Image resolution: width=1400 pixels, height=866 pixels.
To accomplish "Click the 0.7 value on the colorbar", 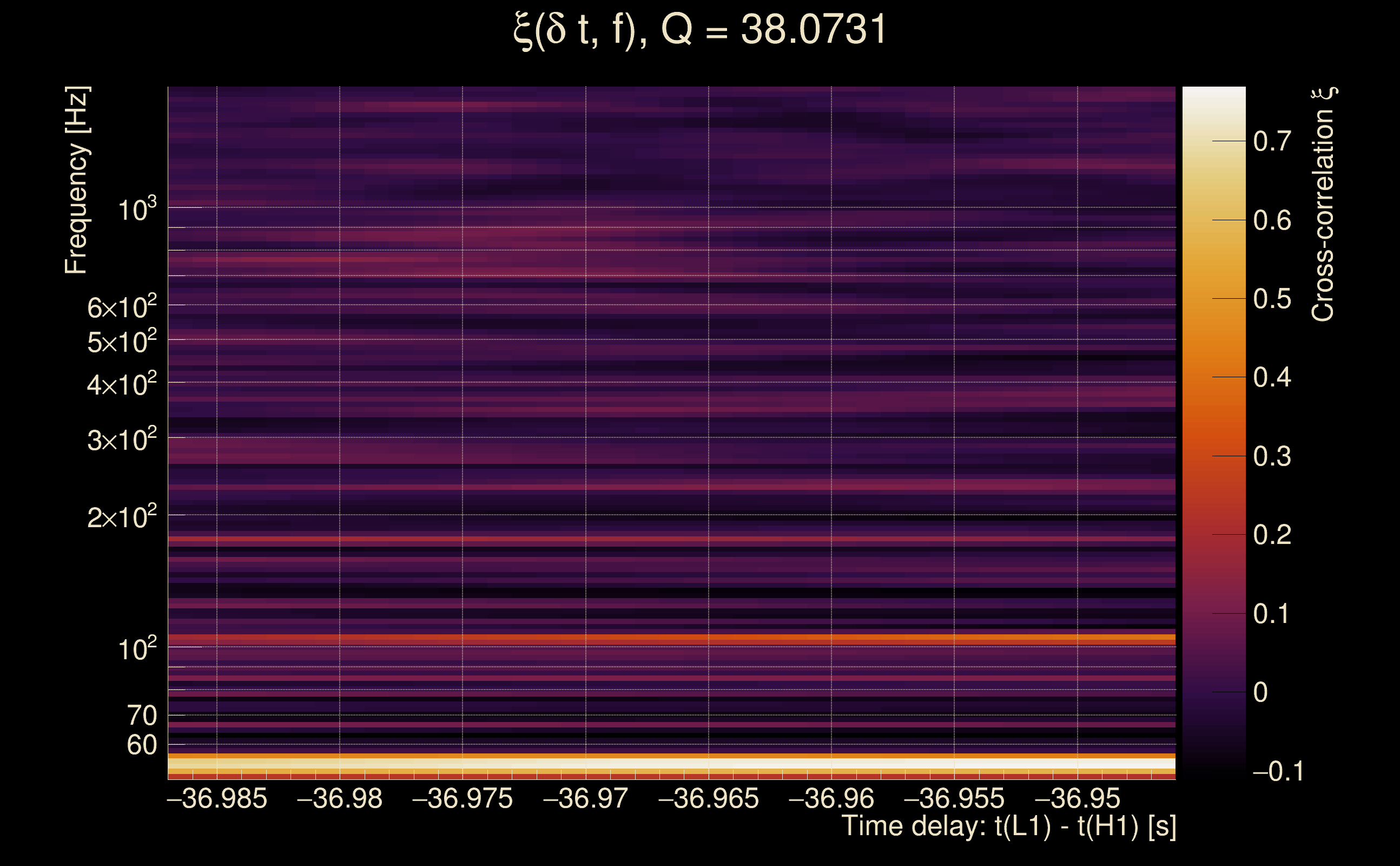I will pyautogui.click(x=1272, y=141).
